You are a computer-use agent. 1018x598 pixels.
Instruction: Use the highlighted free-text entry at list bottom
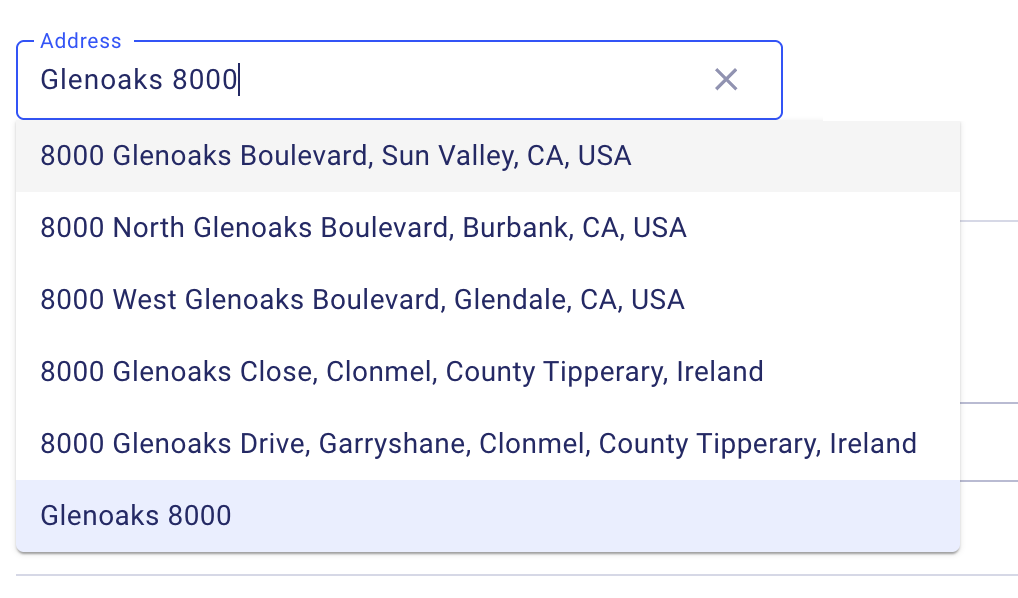pos(136,516)
